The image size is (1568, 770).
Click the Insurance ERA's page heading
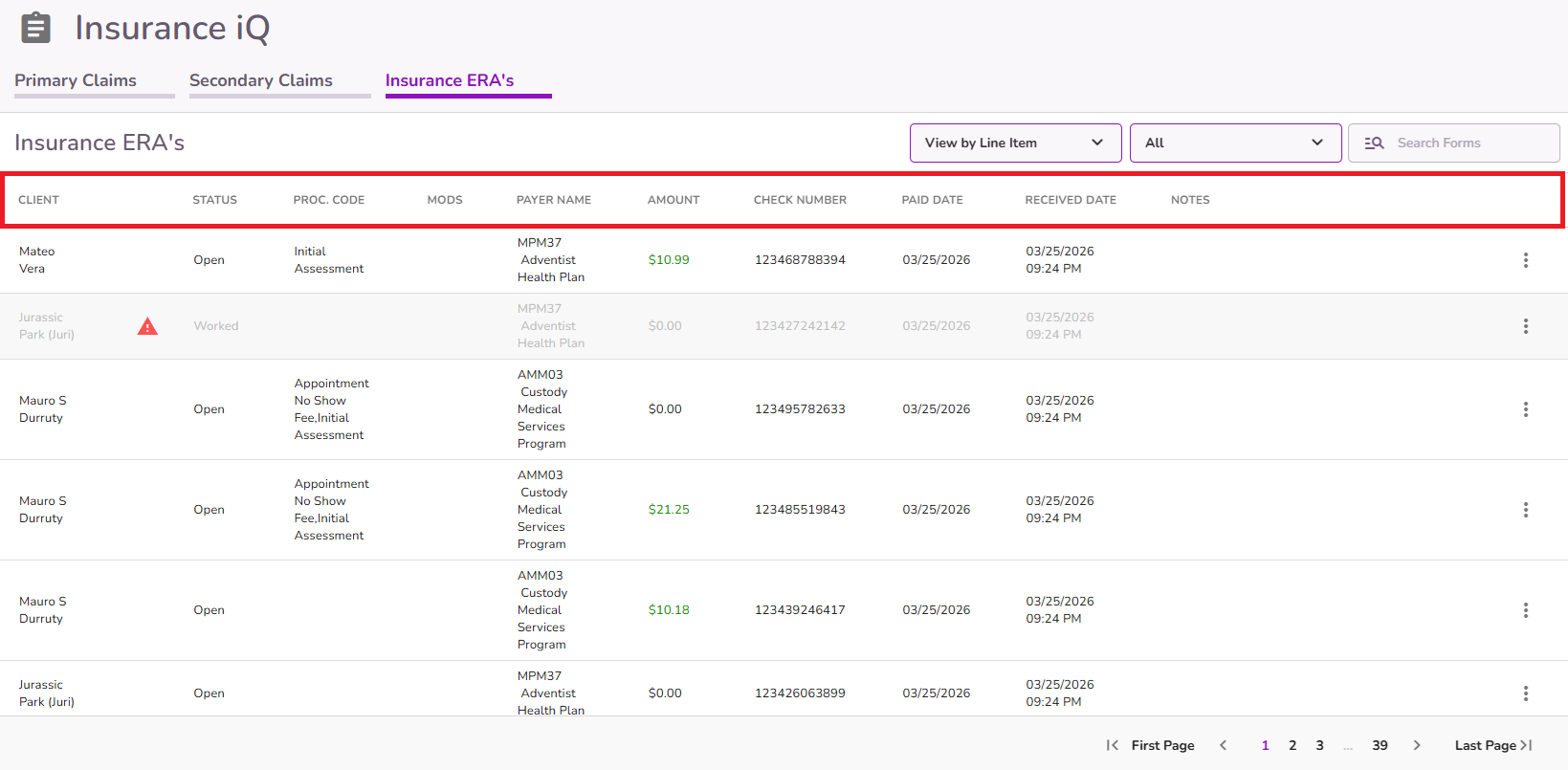99,143
